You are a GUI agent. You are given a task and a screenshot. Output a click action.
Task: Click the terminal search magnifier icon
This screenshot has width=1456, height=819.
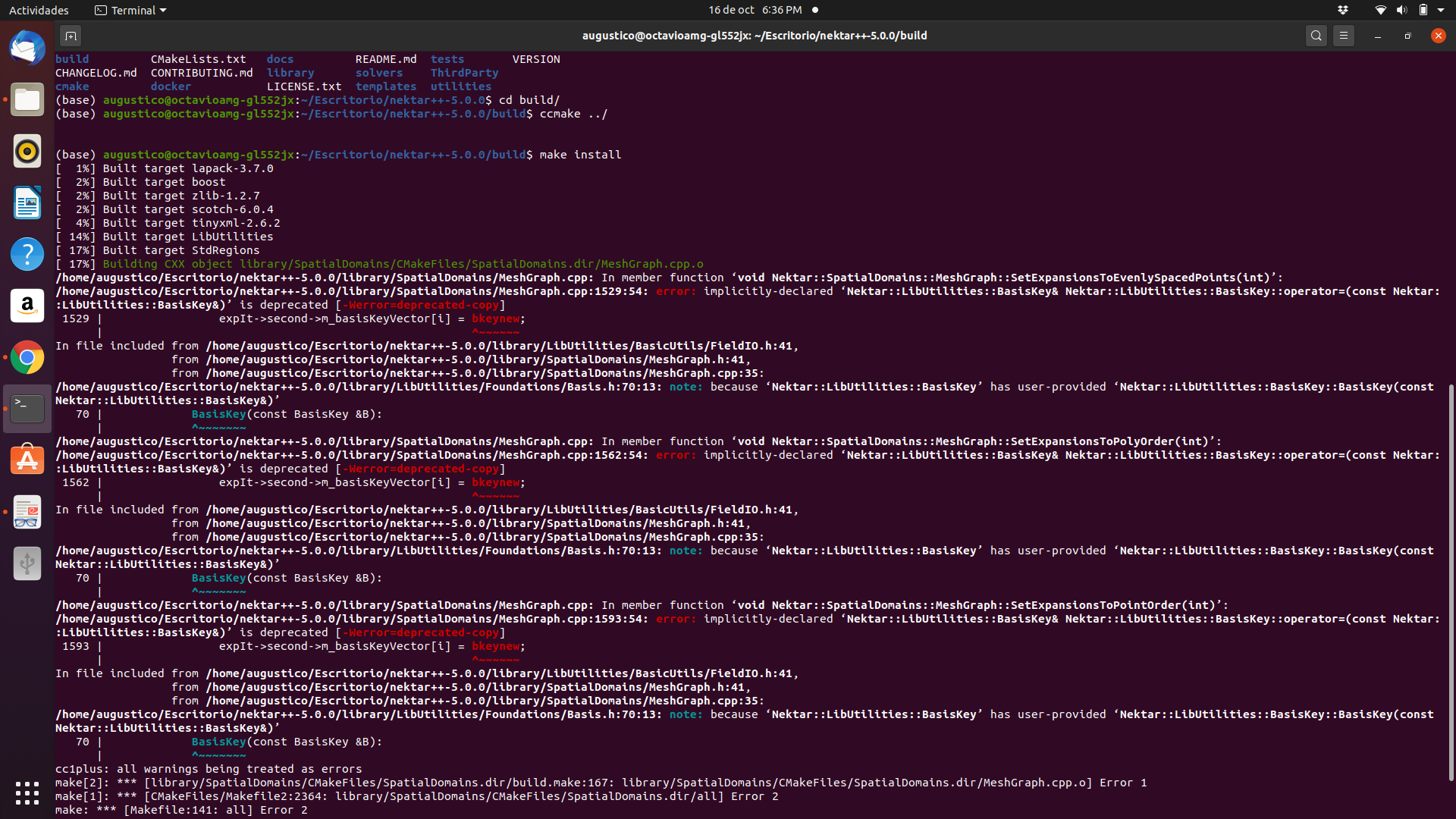click(x=1316, y=36)
